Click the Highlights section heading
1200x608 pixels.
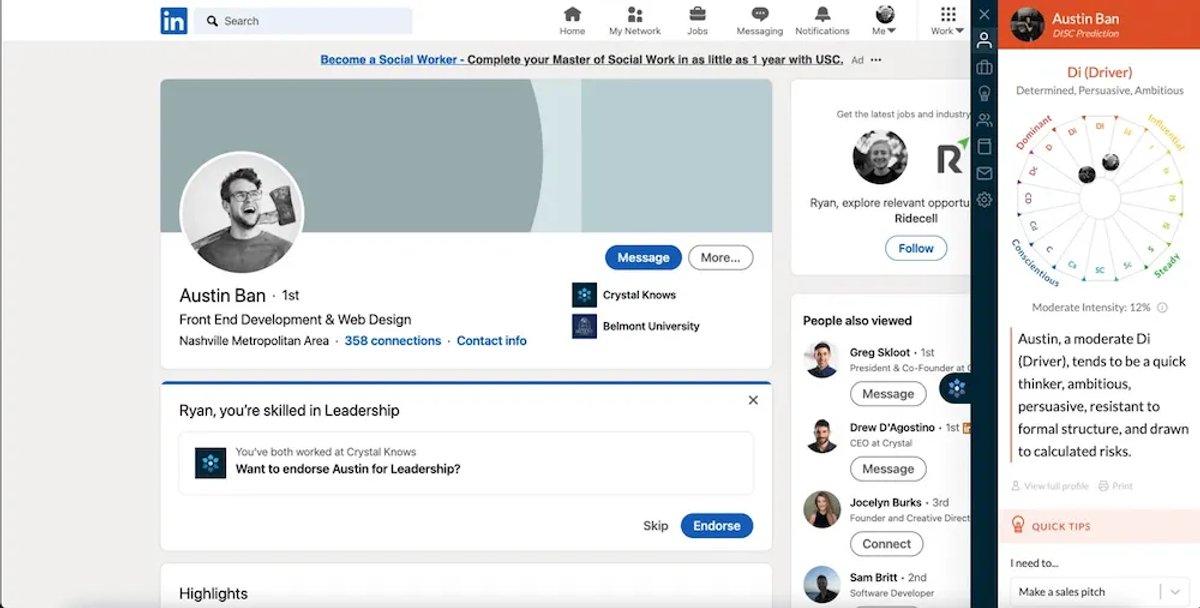pyautogui.click(x=213, y=594)
